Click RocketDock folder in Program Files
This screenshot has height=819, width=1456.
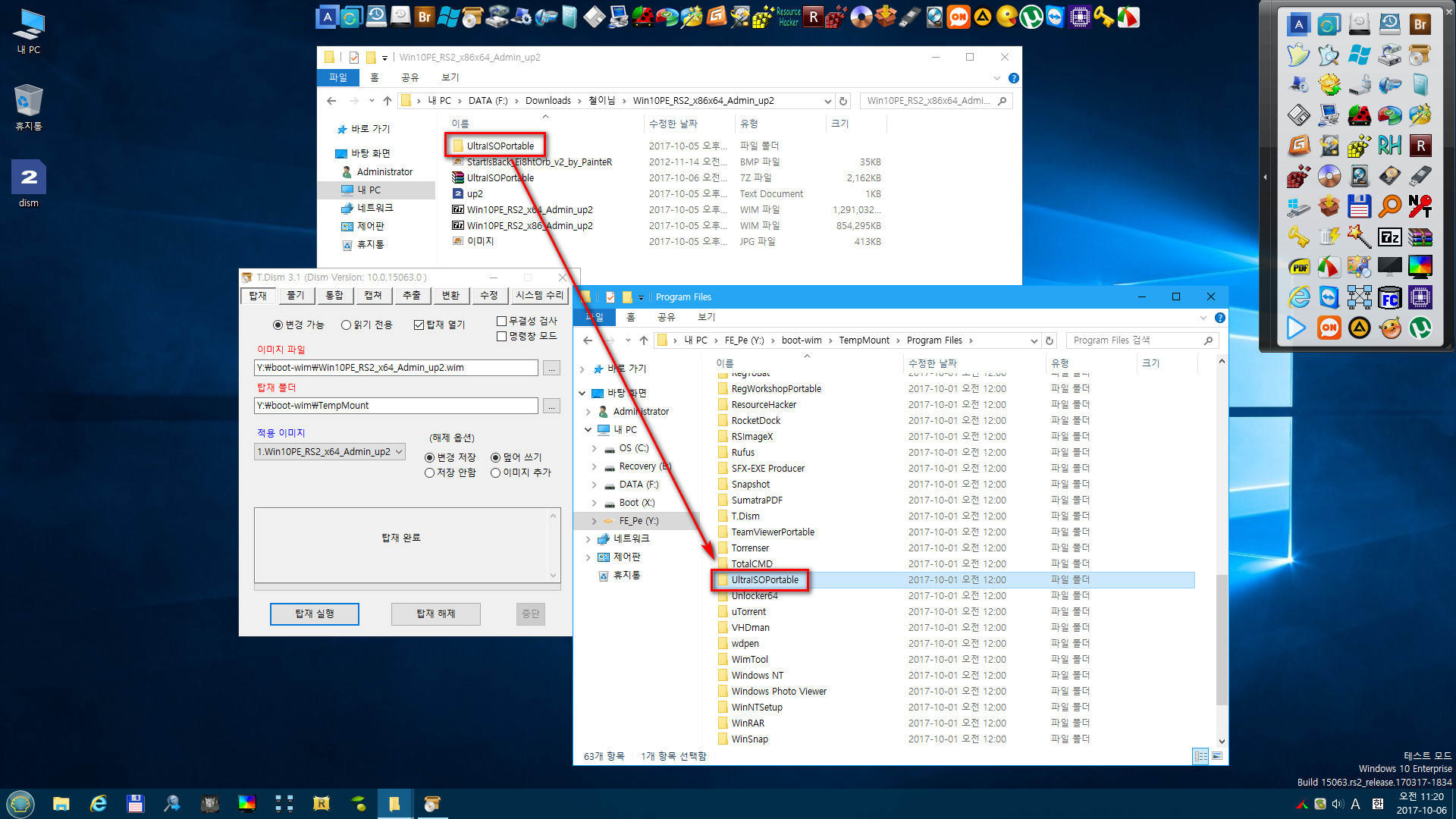[x=757, y=420]
